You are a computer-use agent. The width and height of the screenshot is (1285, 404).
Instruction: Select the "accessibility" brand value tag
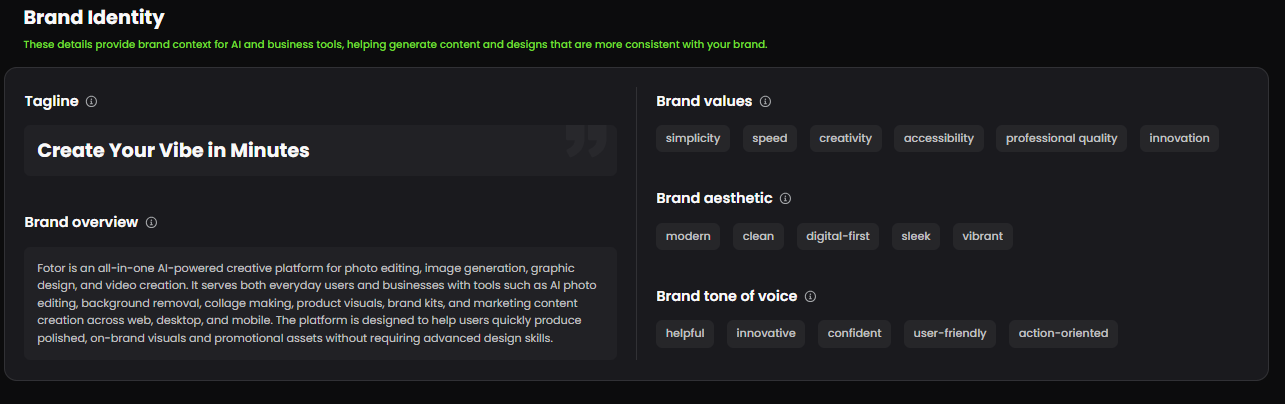click(939, 138)
